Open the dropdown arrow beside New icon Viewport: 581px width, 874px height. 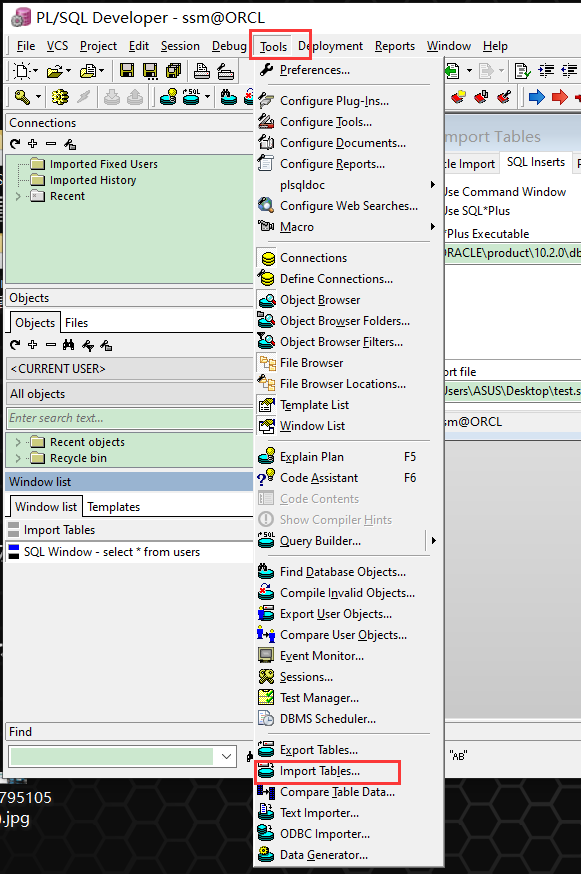tap(36, 71)
